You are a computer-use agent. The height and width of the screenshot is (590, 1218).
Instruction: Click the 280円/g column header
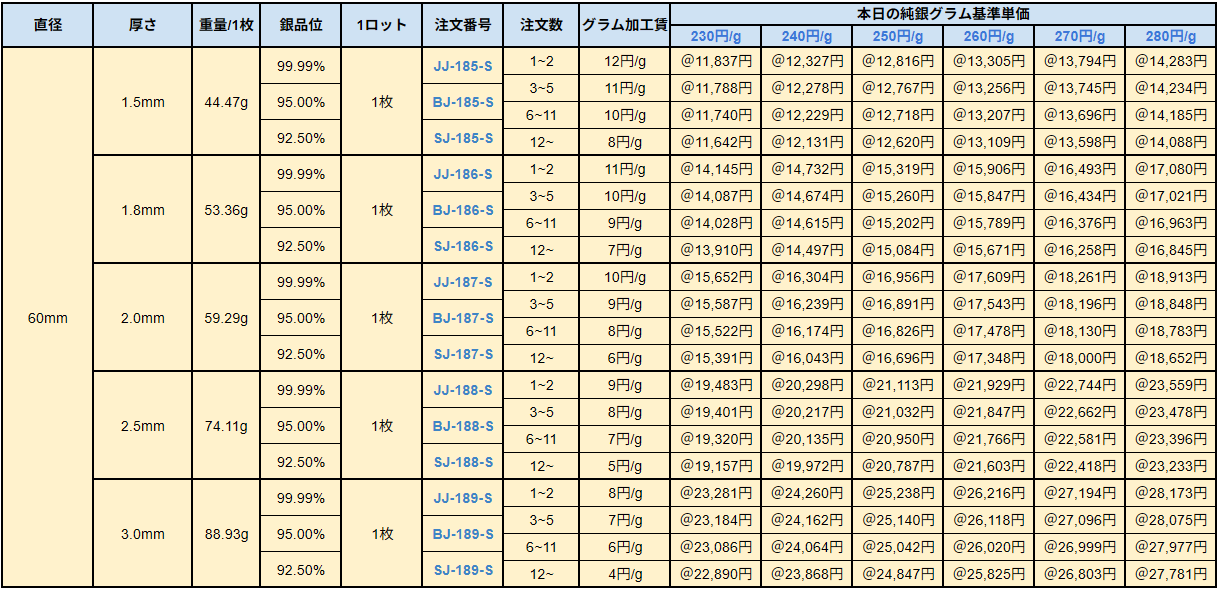tap(1170, 37)
